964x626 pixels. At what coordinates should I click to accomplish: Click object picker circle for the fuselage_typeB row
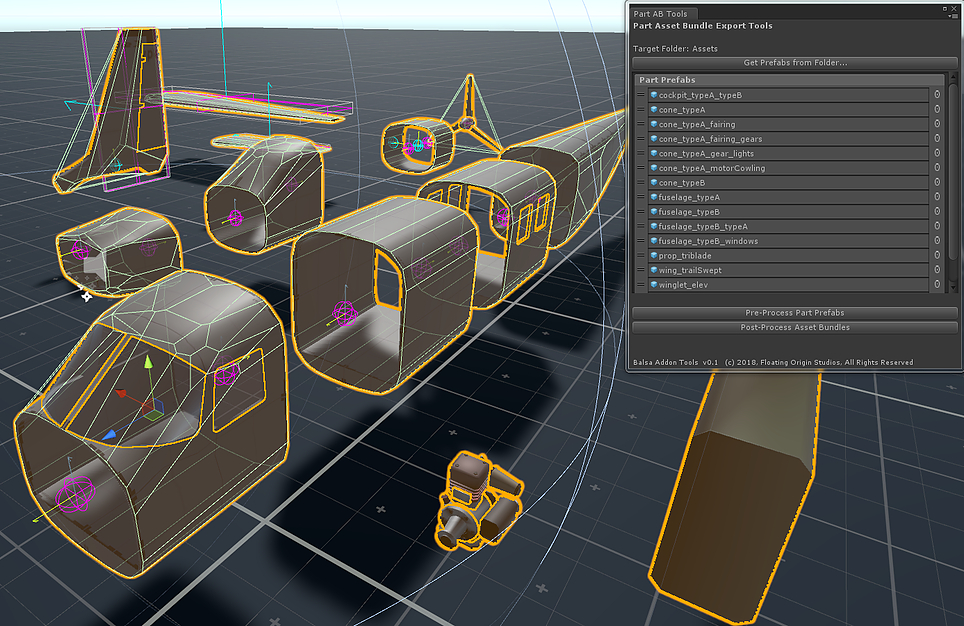[x=937, y=212]
